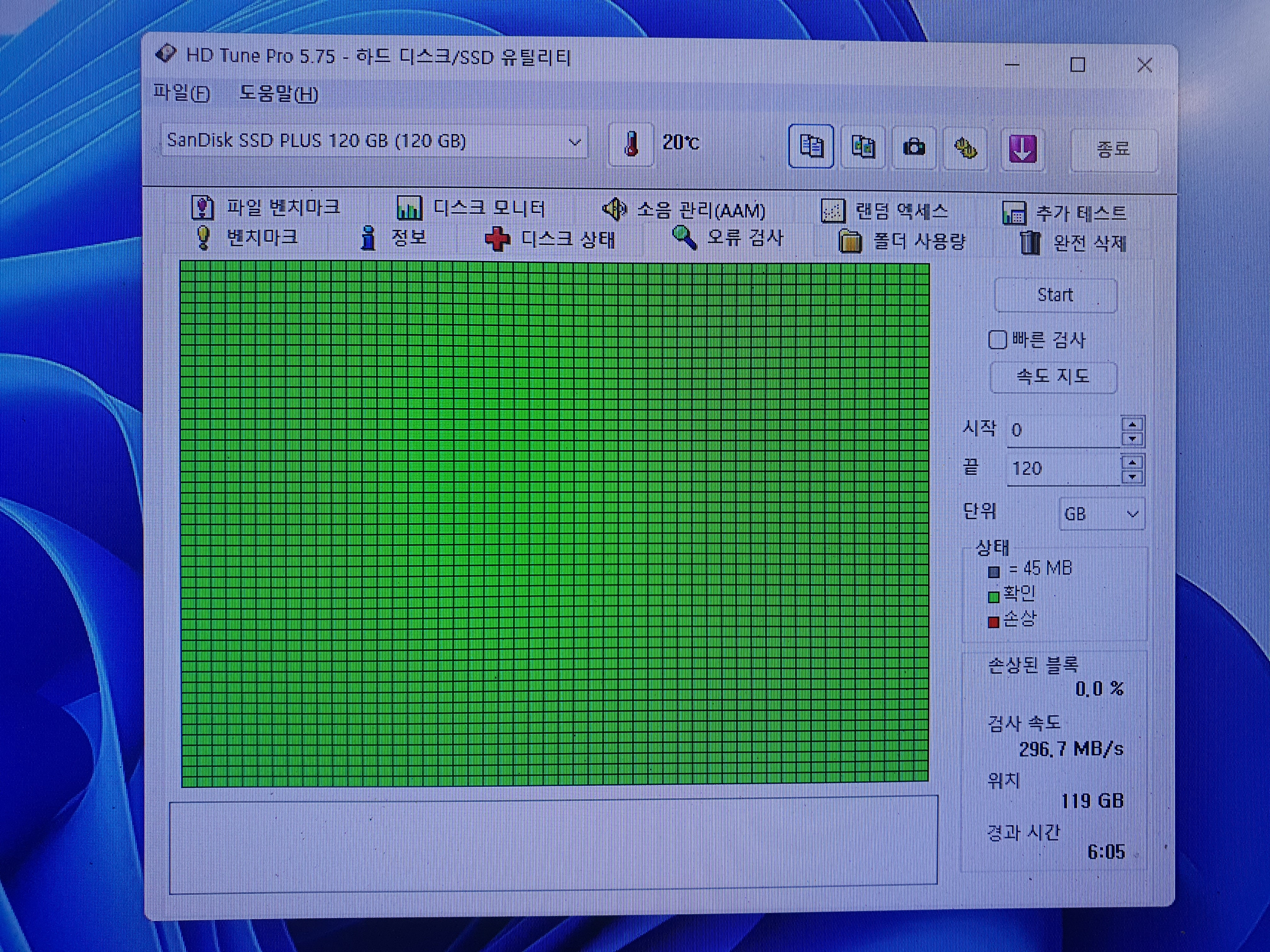The width and height of the screenshot is (1270, 952).
Task: Switch to the 디스크 모니터 tab
Action: pyautogui.click(x=471, y=208)
